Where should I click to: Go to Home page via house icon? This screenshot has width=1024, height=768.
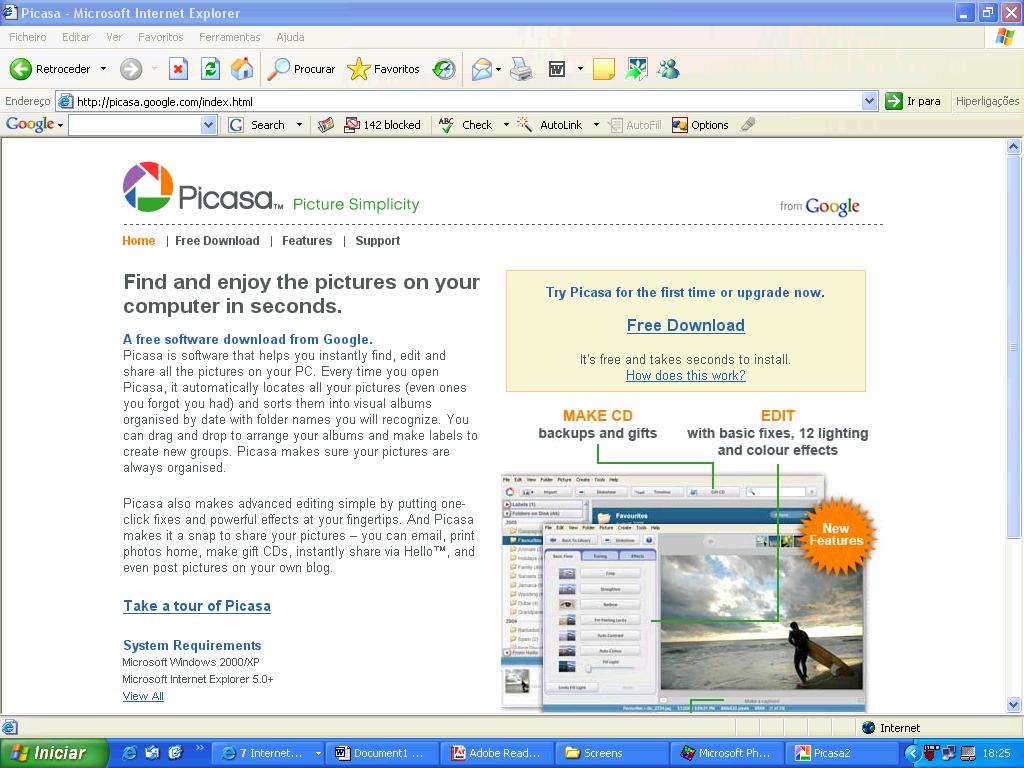pyautogui.click(x=242, y=69)
